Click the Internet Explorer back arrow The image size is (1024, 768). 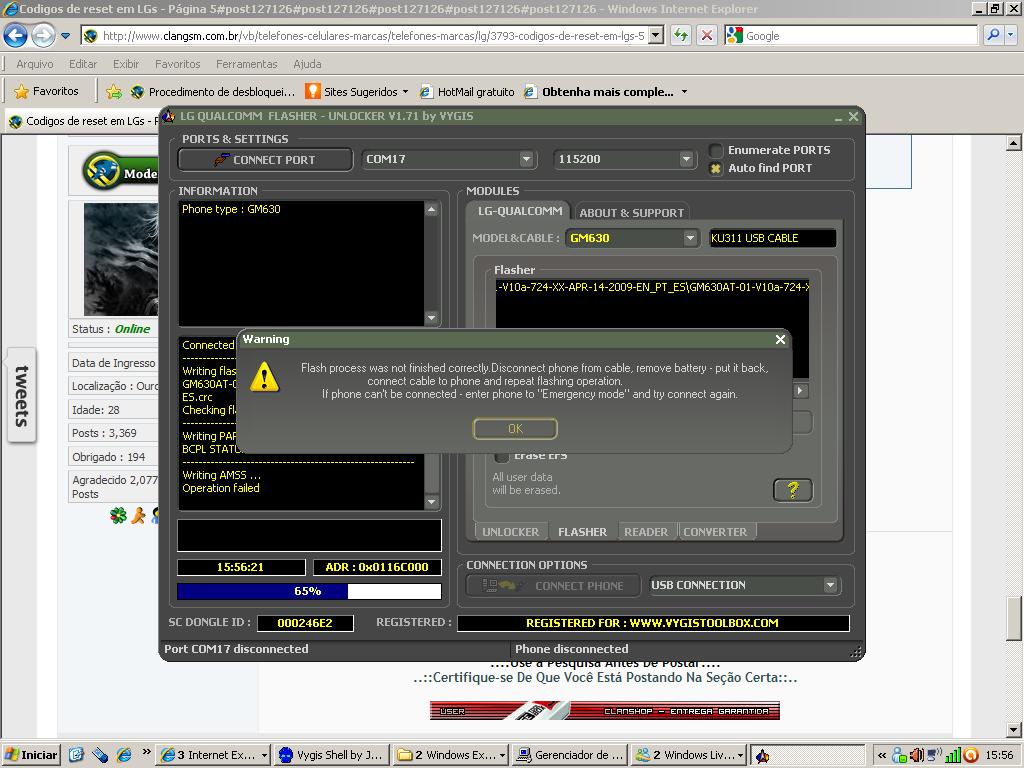(x=15, y=36)
